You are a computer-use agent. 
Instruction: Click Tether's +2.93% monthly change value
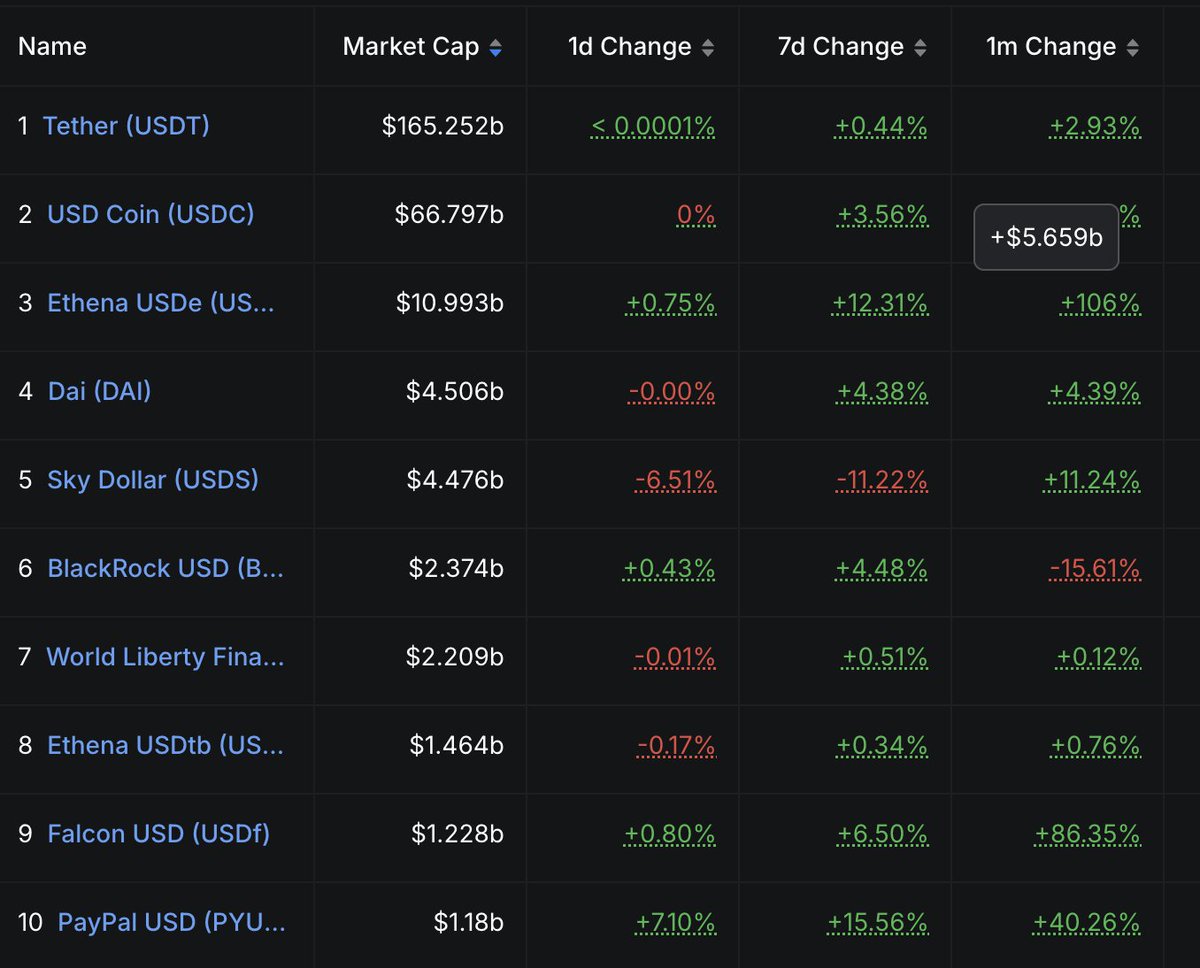[1094, 127]
